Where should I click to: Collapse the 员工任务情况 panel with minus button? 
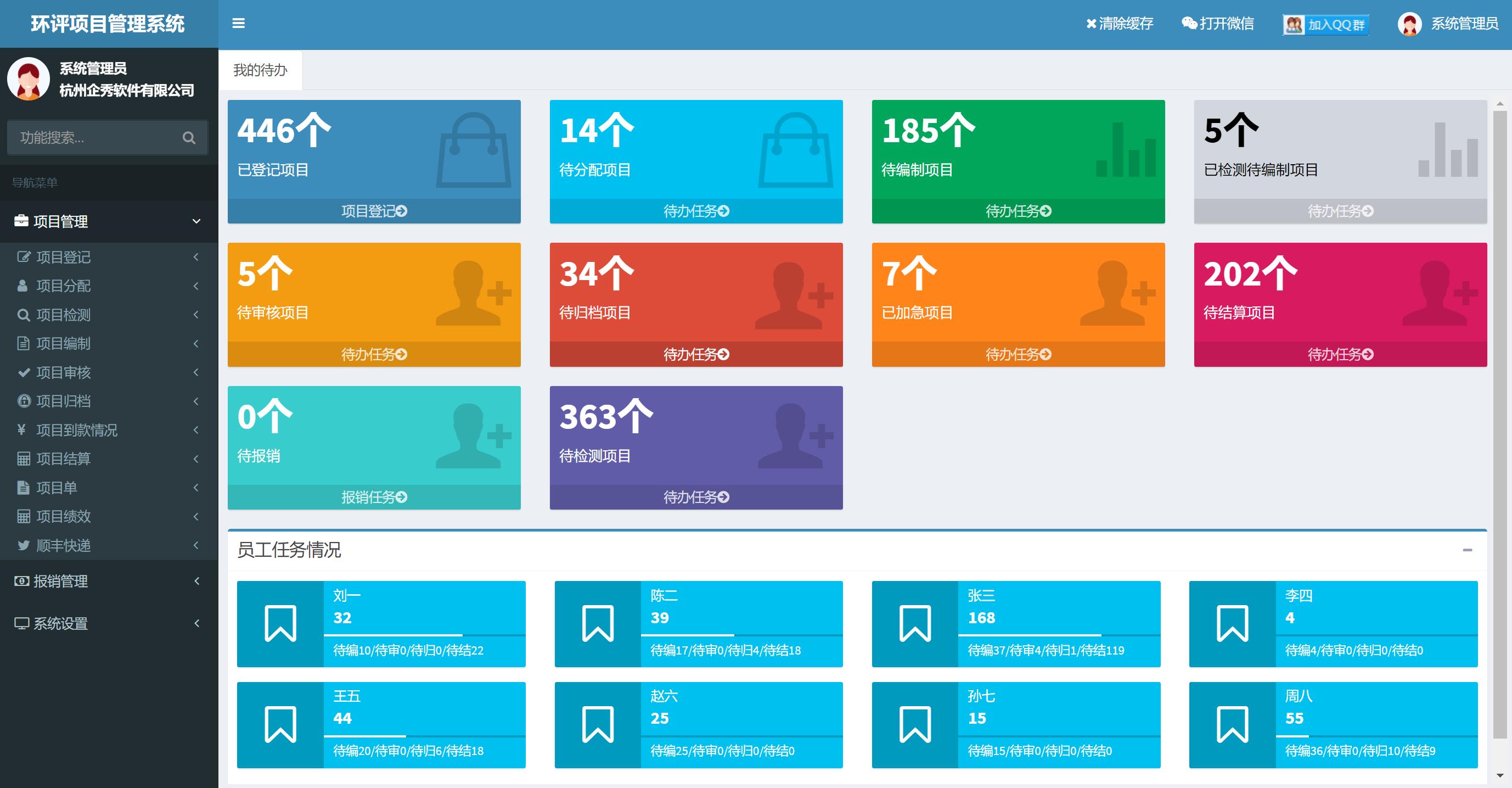(1468, 550)
